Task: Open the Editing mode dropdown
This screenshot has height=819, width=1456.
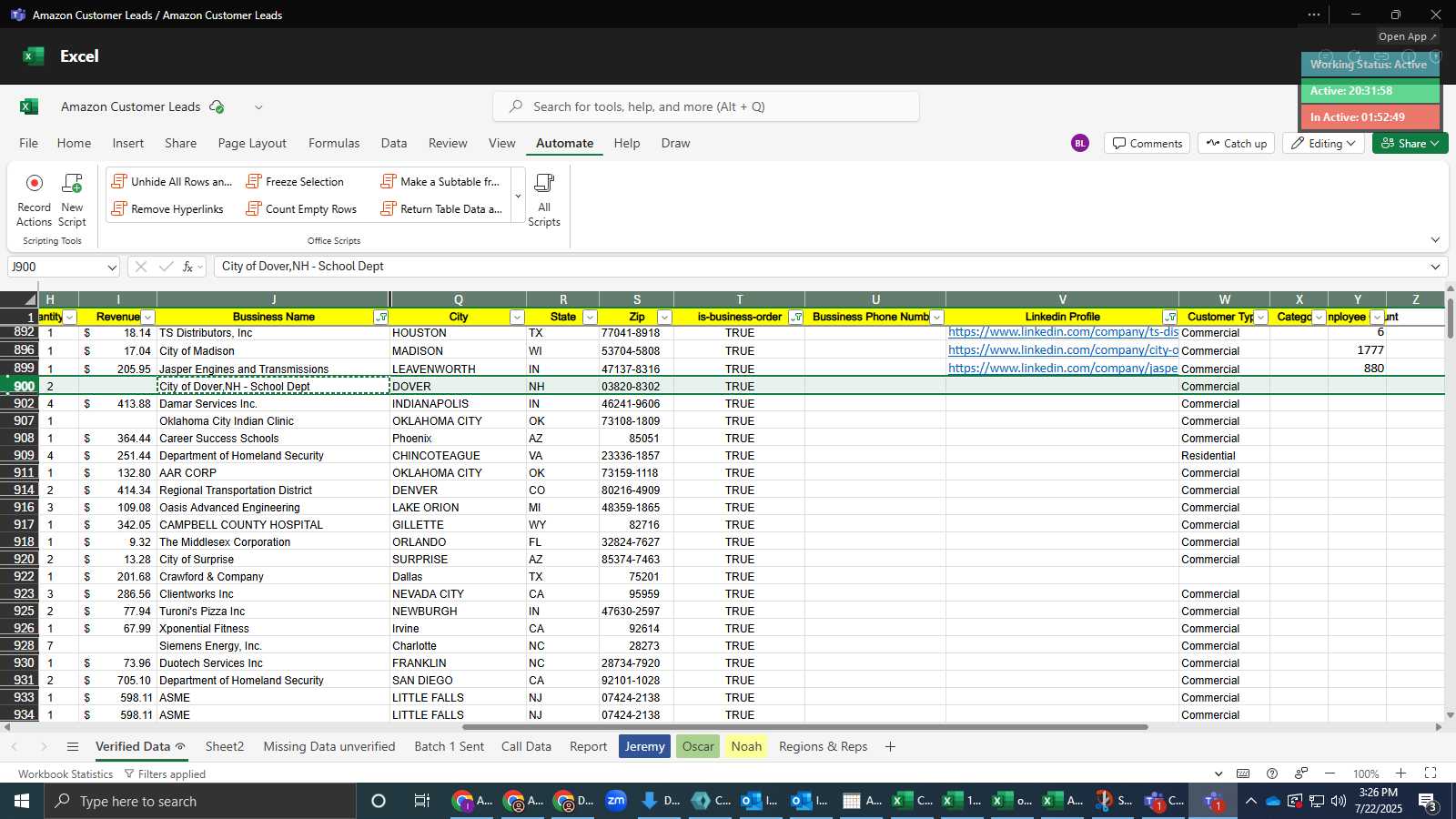Action: pyautogui.click(x=1324, y=144)
